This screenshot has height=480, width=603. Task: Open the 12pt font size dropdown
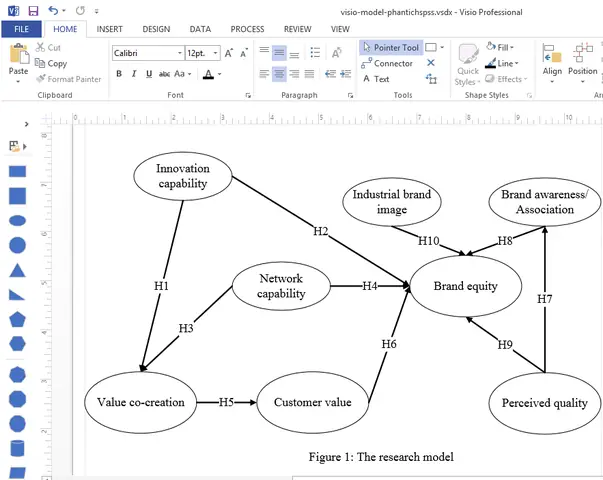215,53
